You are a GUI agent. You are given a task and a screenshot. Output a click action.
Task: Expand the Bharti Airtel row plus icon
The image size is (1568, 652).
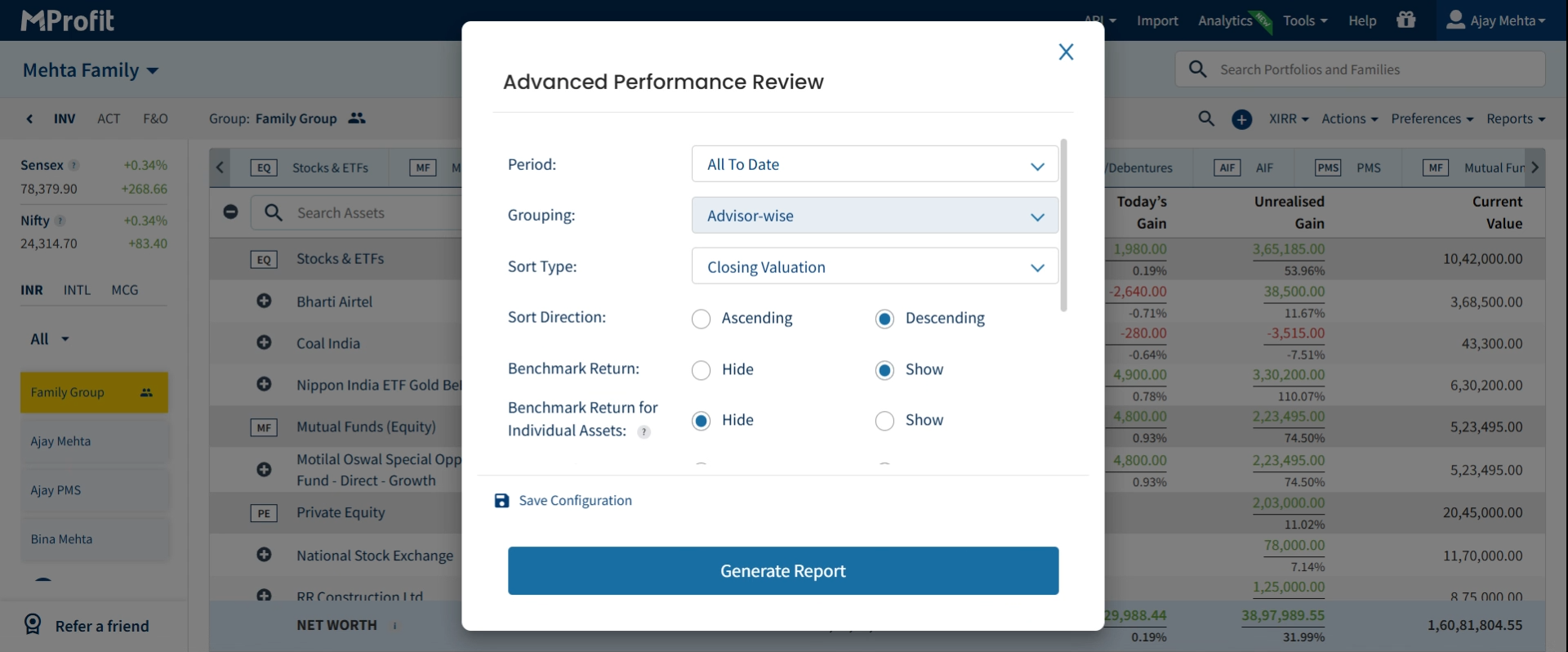[264, 301]
